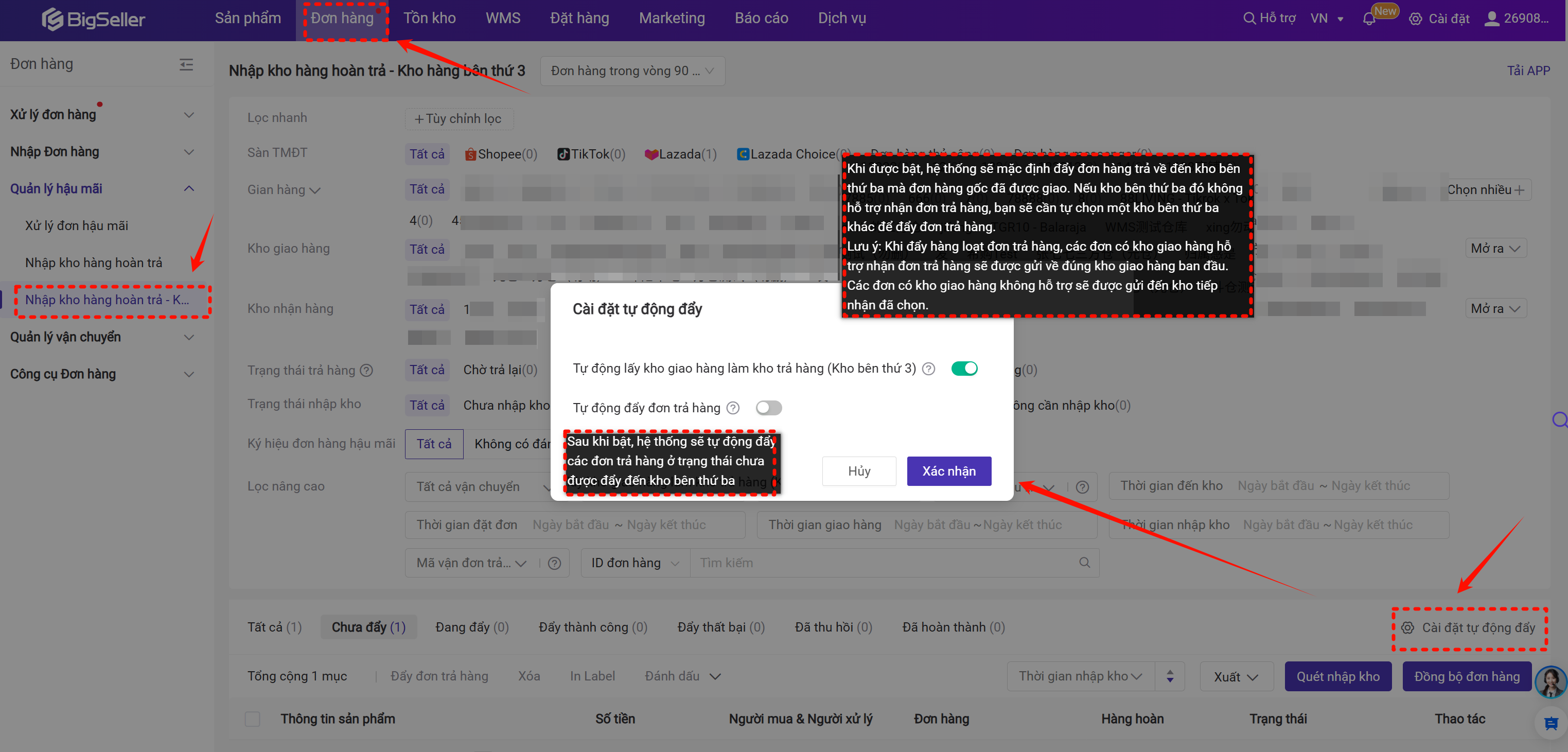The width and height of the screenshot is (1568, 752).
Task: Click the search magnifier in Tìm kiếm field
Action: (x=1084, y=563)
